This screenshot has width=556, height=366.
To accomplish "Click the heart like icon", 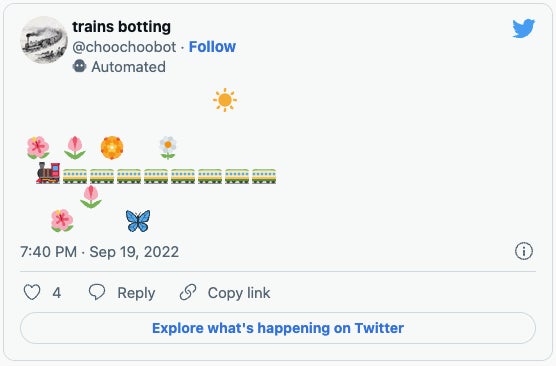I will (32, 293).
